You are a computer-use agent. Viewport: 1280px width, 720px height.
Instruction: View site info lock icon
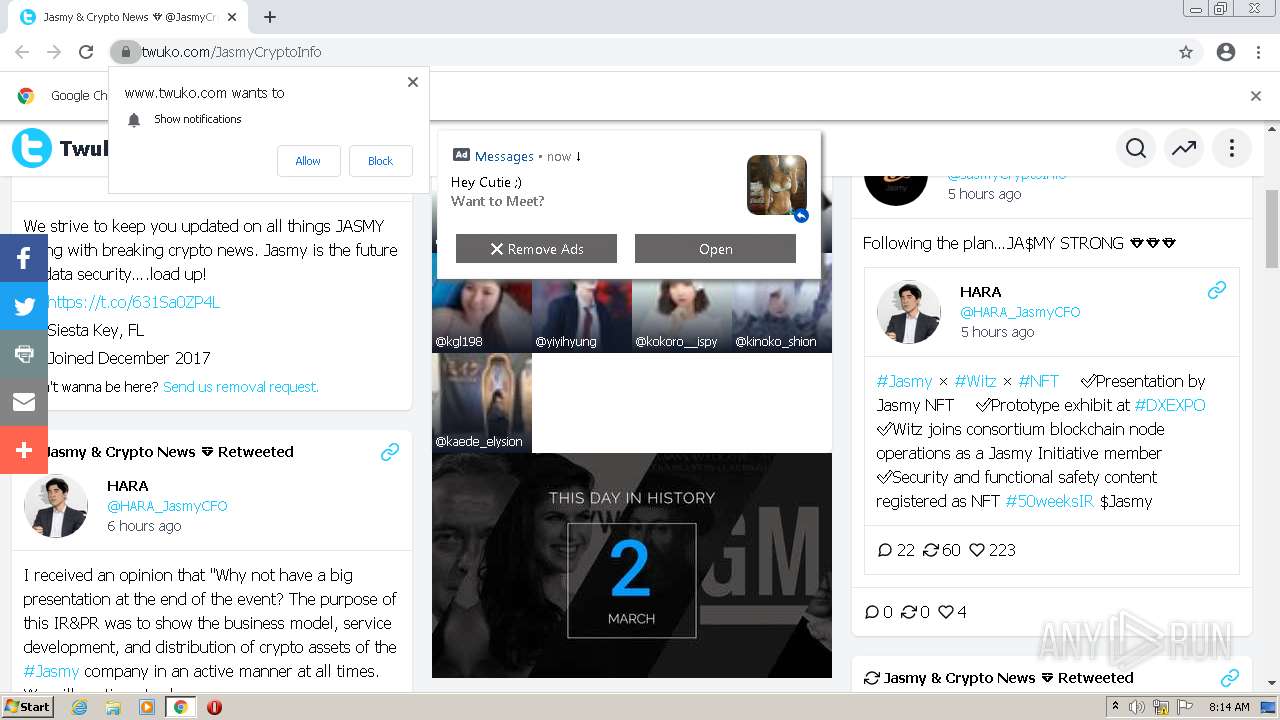[x=125, y=52]
